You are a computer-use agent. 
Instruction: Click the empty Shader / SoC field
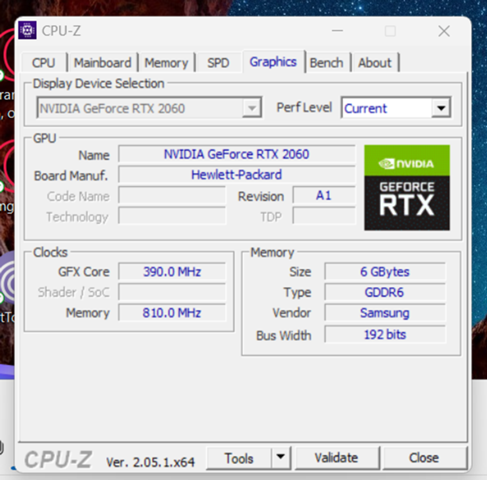click(x=172, y=292)
